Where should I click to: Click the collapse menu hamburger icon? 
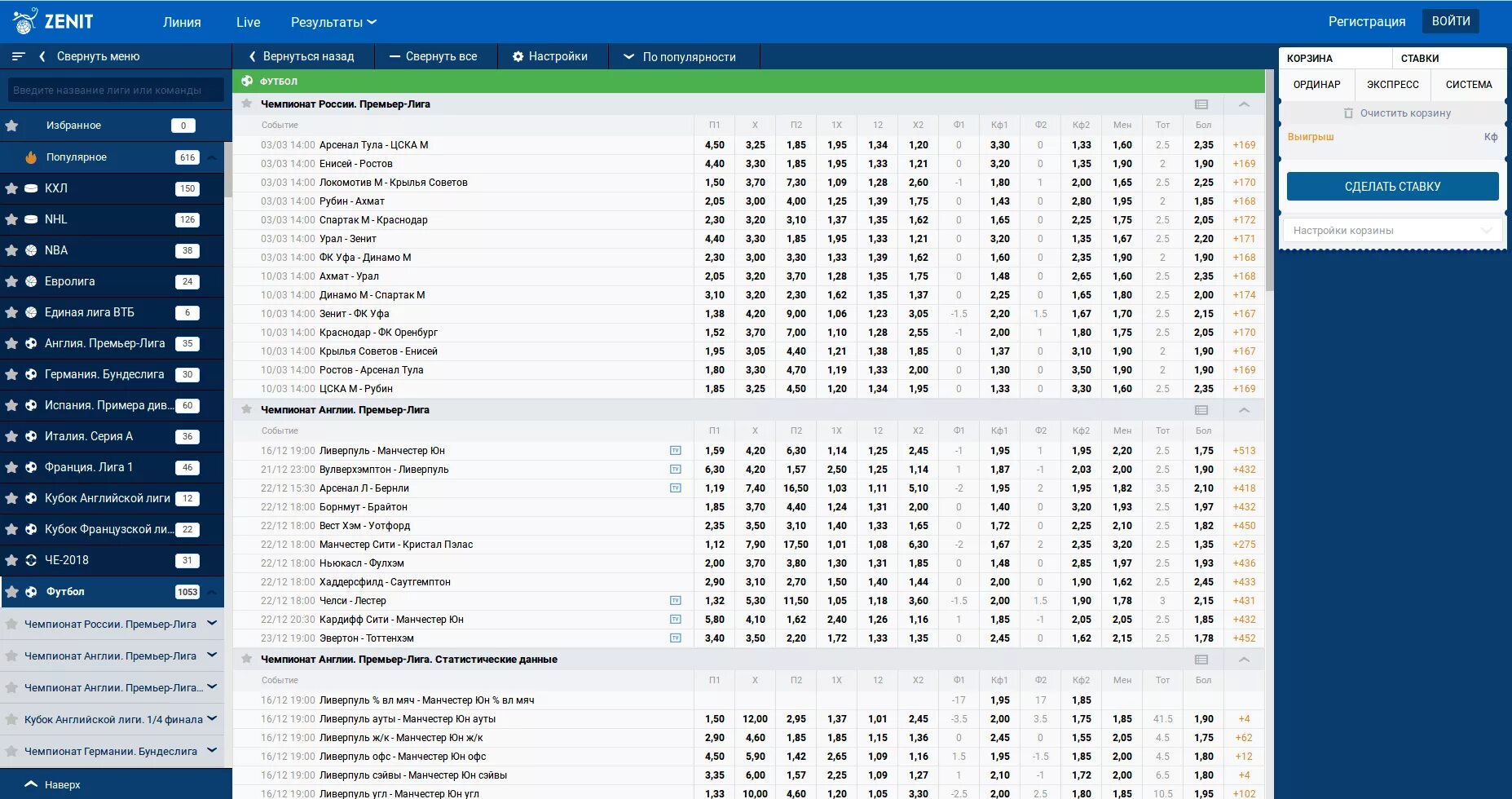click(19, 56)
